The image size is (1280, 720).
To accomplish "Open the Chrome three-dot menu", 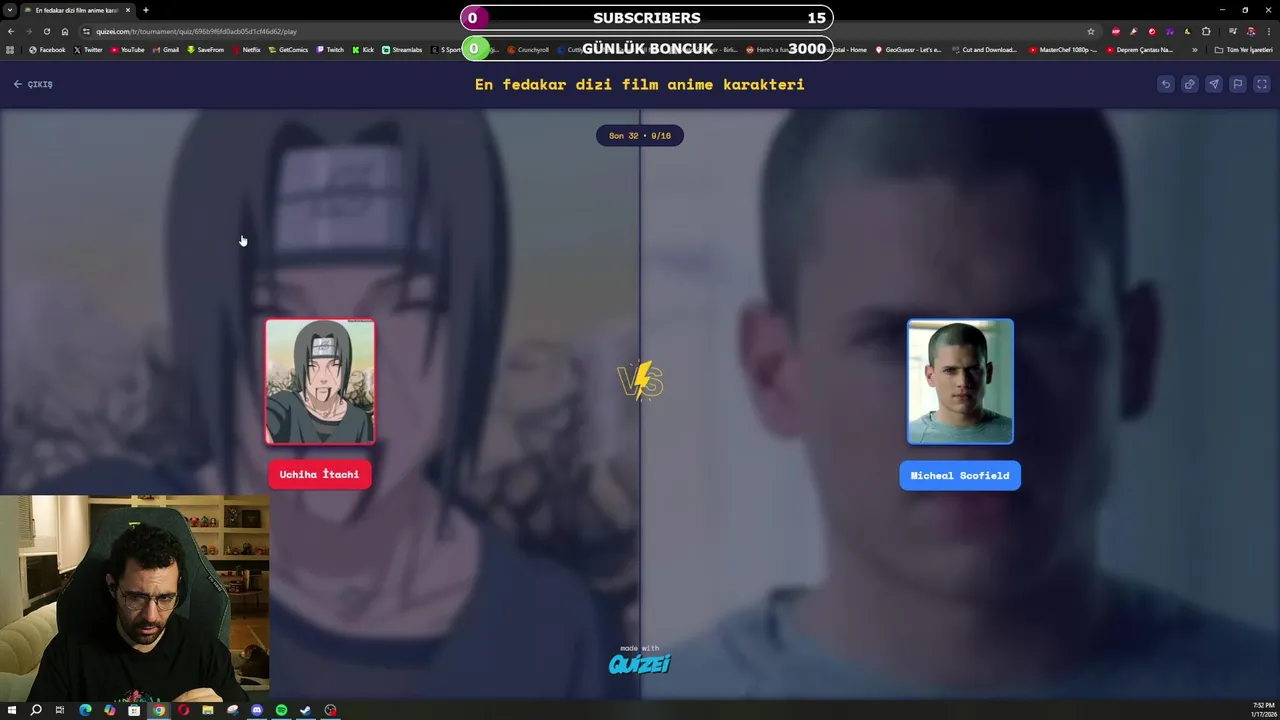I will pyautogui.click(x=1269, y=31).
